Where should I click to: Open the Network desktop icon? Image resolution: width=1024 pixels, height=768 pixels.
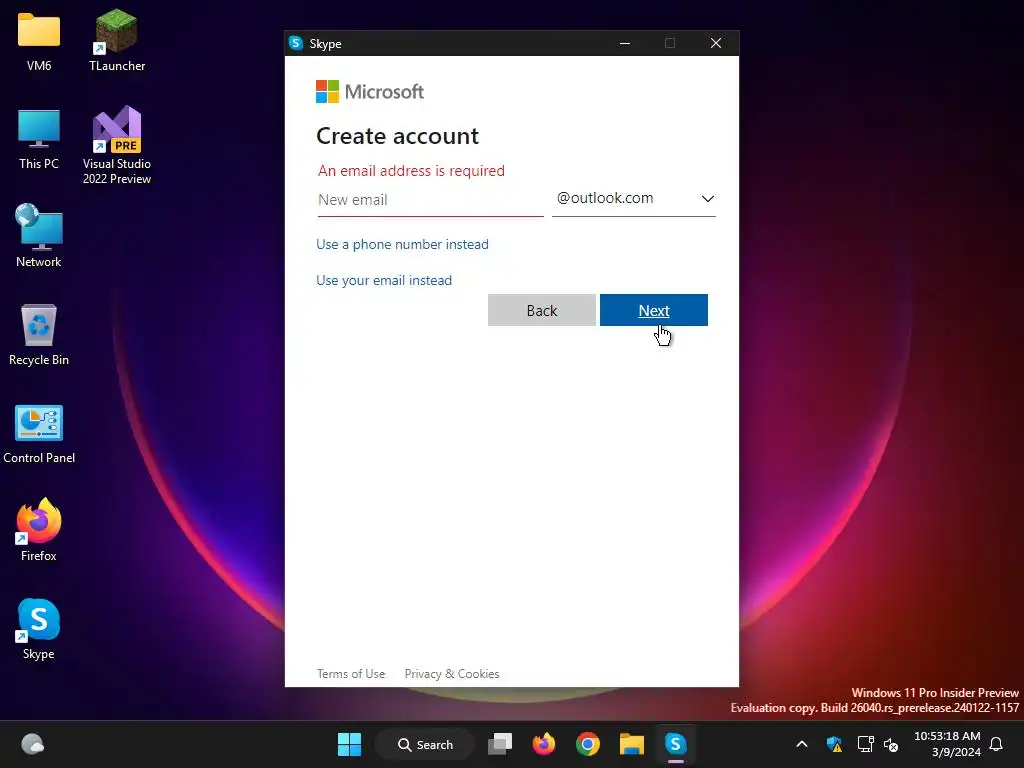[39, 236]
